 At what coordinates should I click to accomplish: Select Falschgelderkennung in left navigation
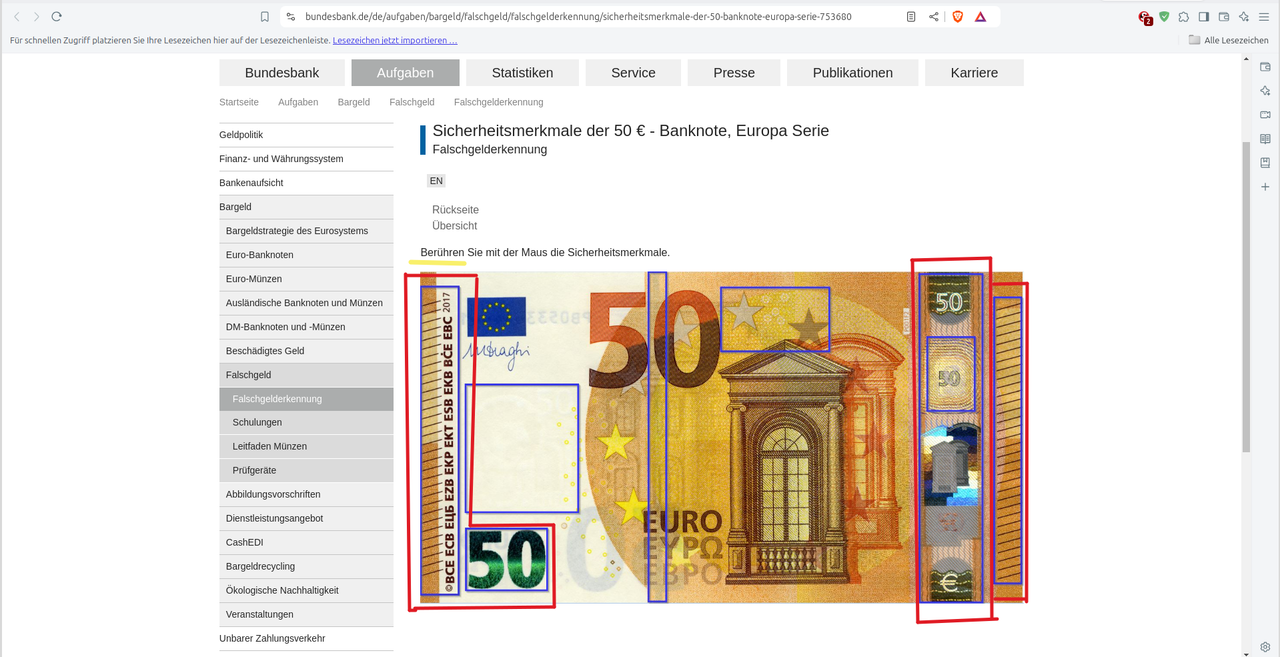306,399
